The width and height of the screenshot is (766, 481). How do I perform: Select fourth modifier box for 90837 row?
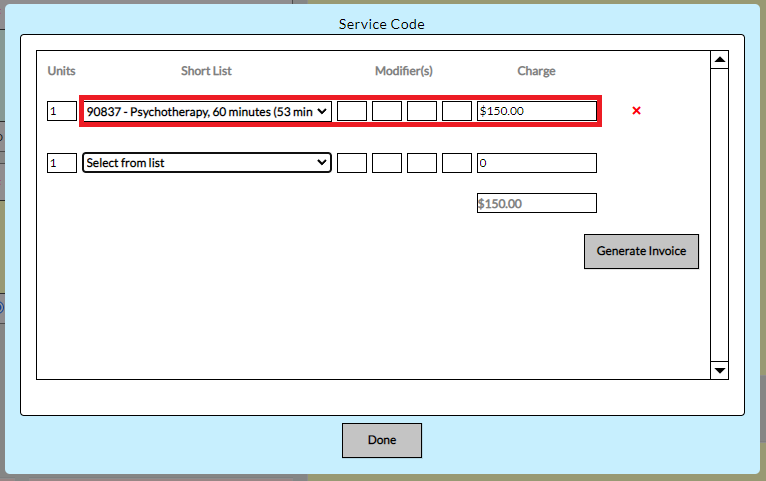[x=457, y=111]
